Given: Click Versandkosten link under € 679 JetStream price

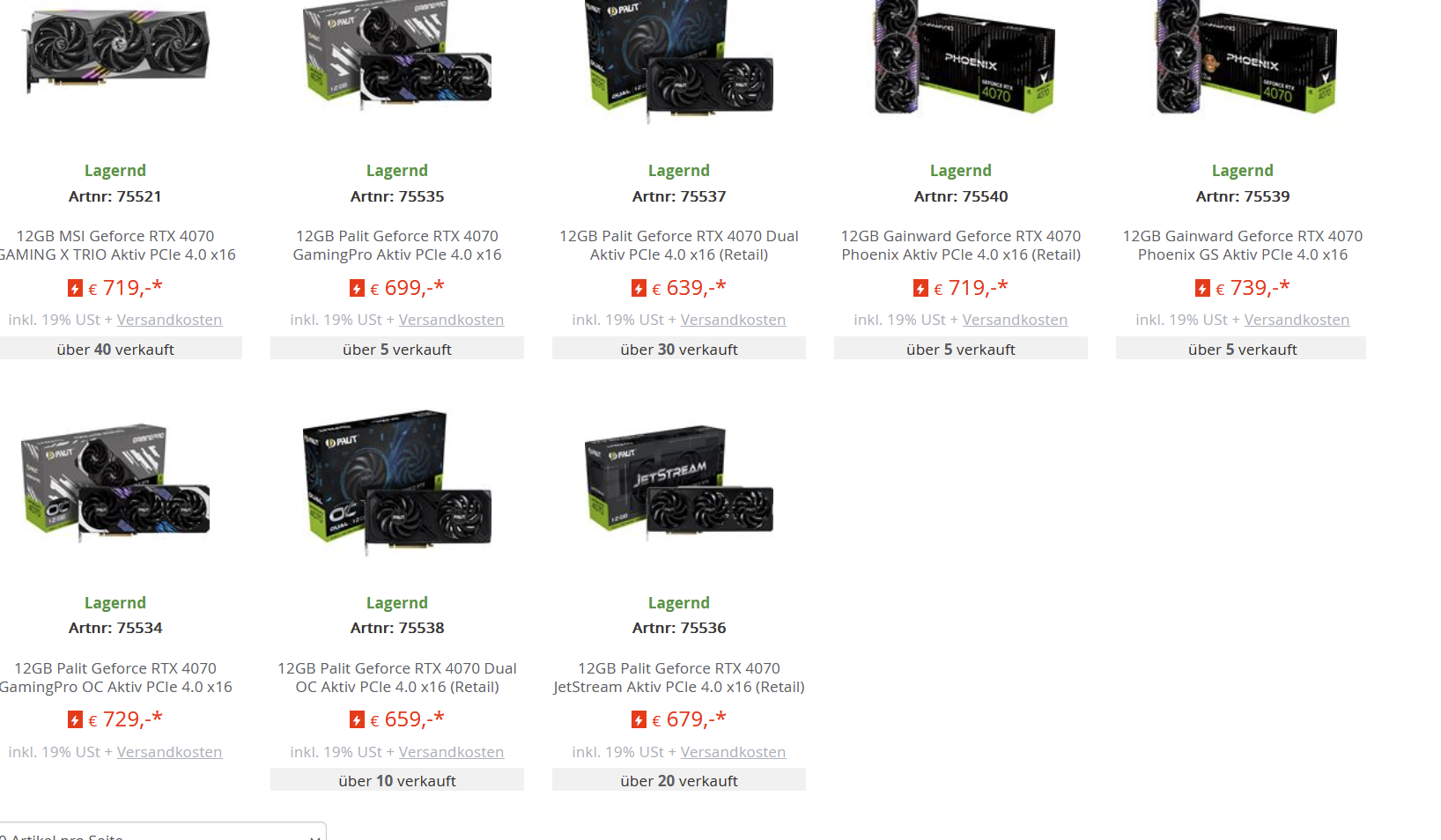Looking at the screenshot, I should [733, 752].
